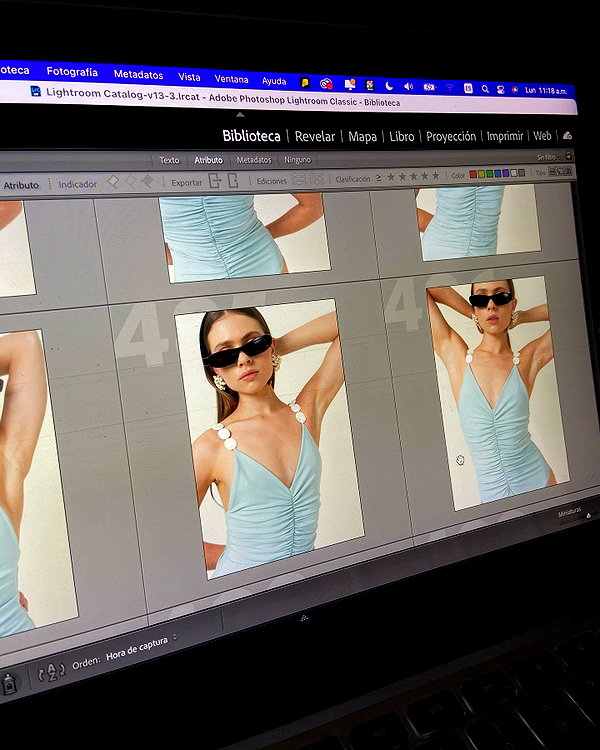600x750 pixels.
Task: Filter by rejected photos indicator
Action: [147, 181]
